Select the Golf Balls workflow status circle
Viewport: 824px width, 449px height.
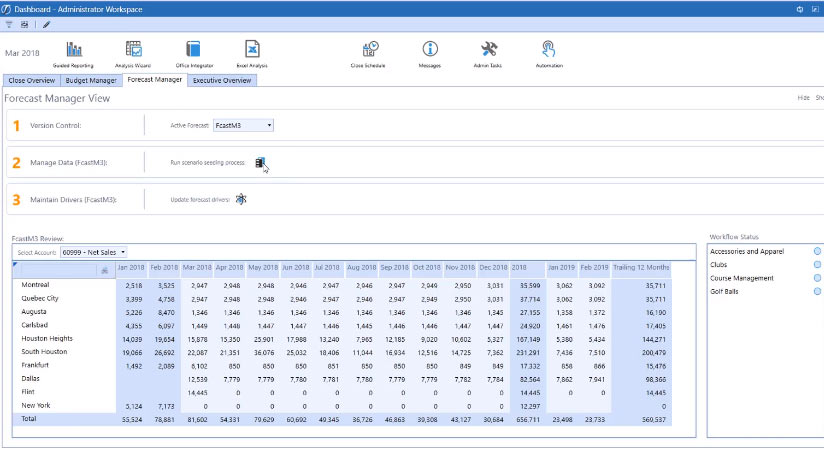click(817, 291)
